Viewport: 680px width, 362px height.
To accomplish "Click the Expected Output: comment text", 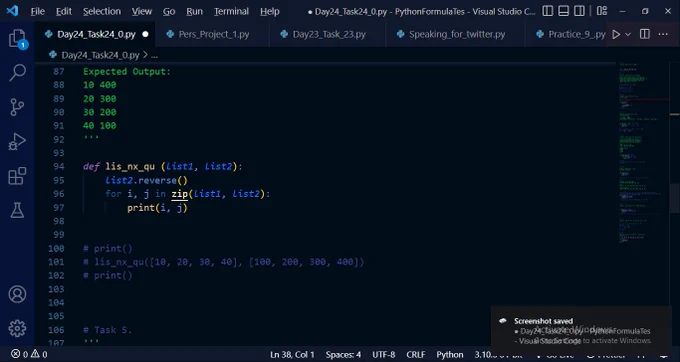I will [127, 72].
